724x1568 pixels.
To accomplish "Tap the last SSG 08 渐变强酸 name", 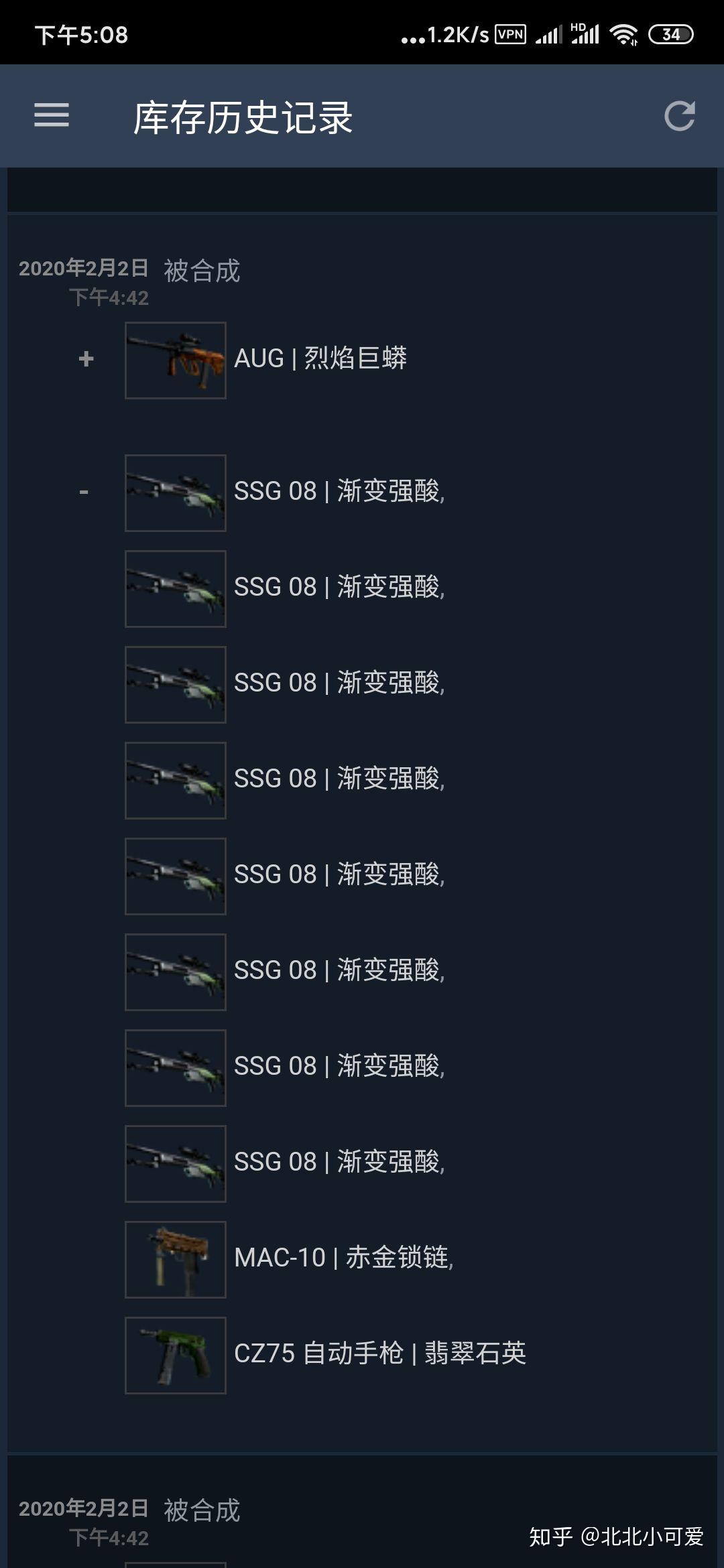I will pyautogui.click(x=339, y=1162).
